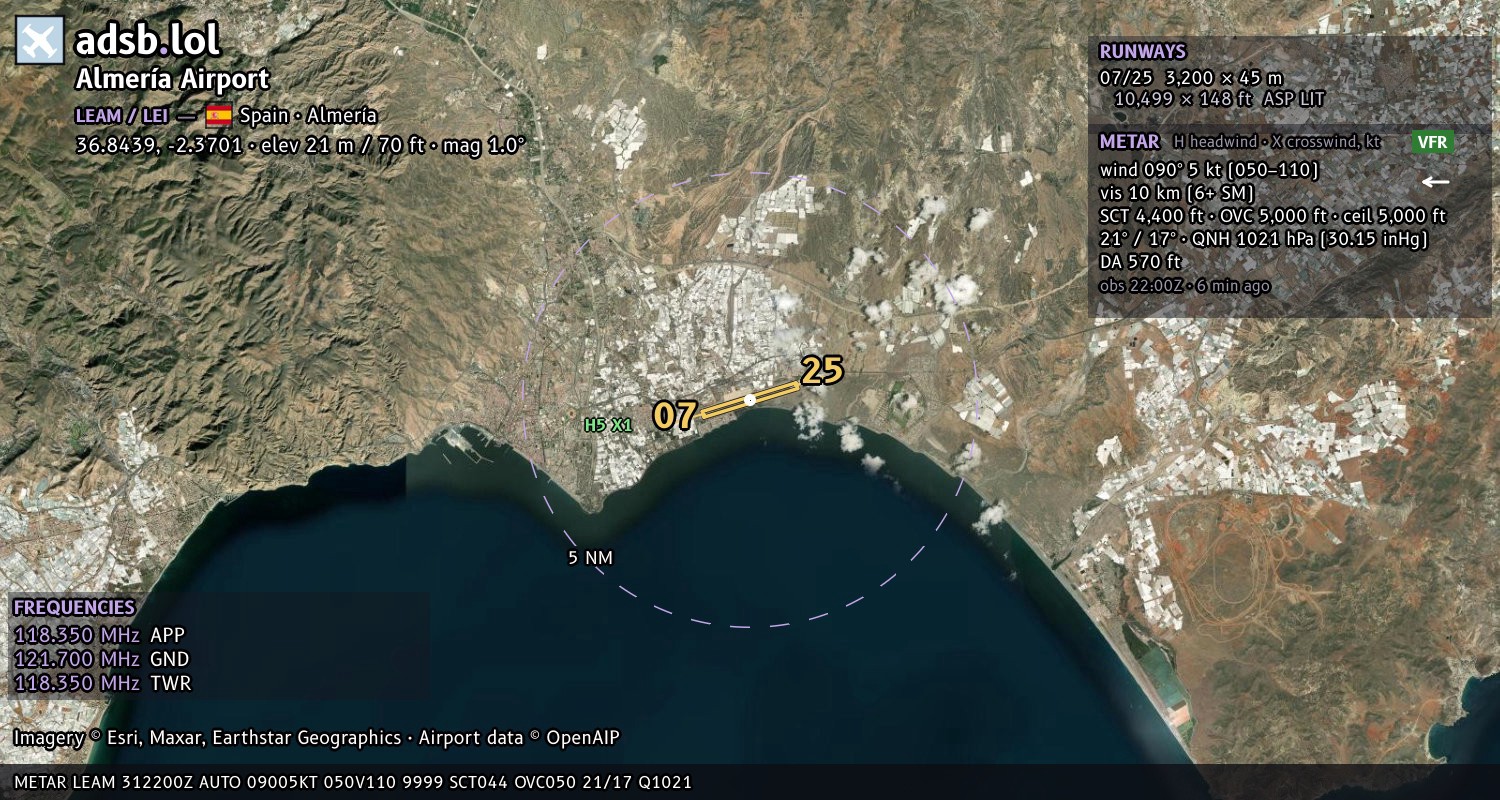Click the DA 570 ft density altitude

click(x=1140, y=262)
